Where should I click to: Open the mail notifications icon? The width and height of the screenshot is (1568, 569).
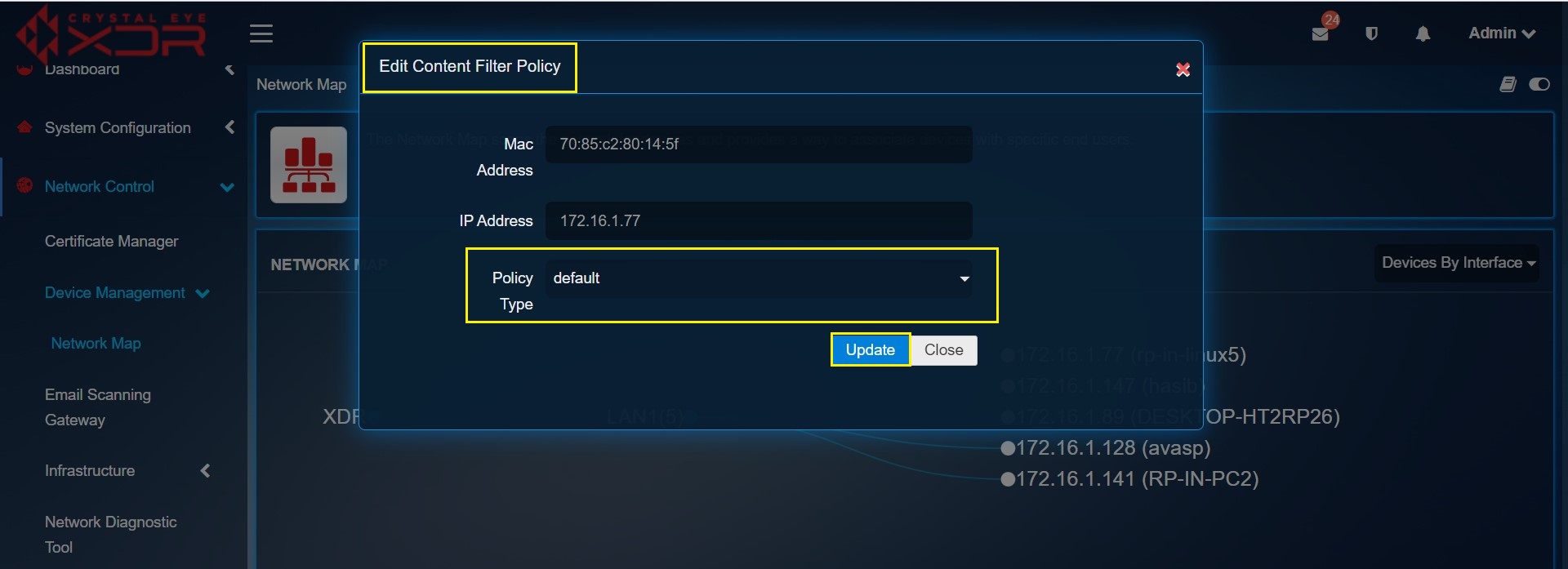click(1320, 33)
